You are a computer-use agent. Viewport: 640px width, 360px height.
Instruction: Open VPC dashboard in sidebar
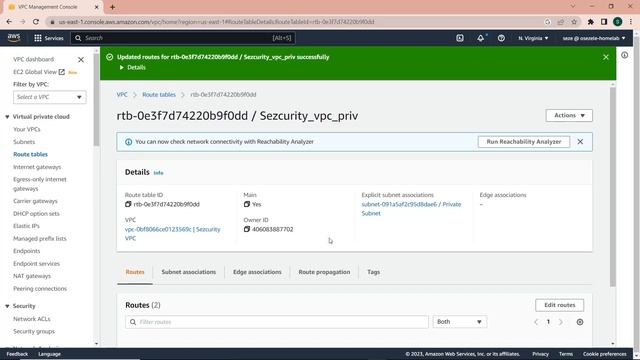point(33,59)
